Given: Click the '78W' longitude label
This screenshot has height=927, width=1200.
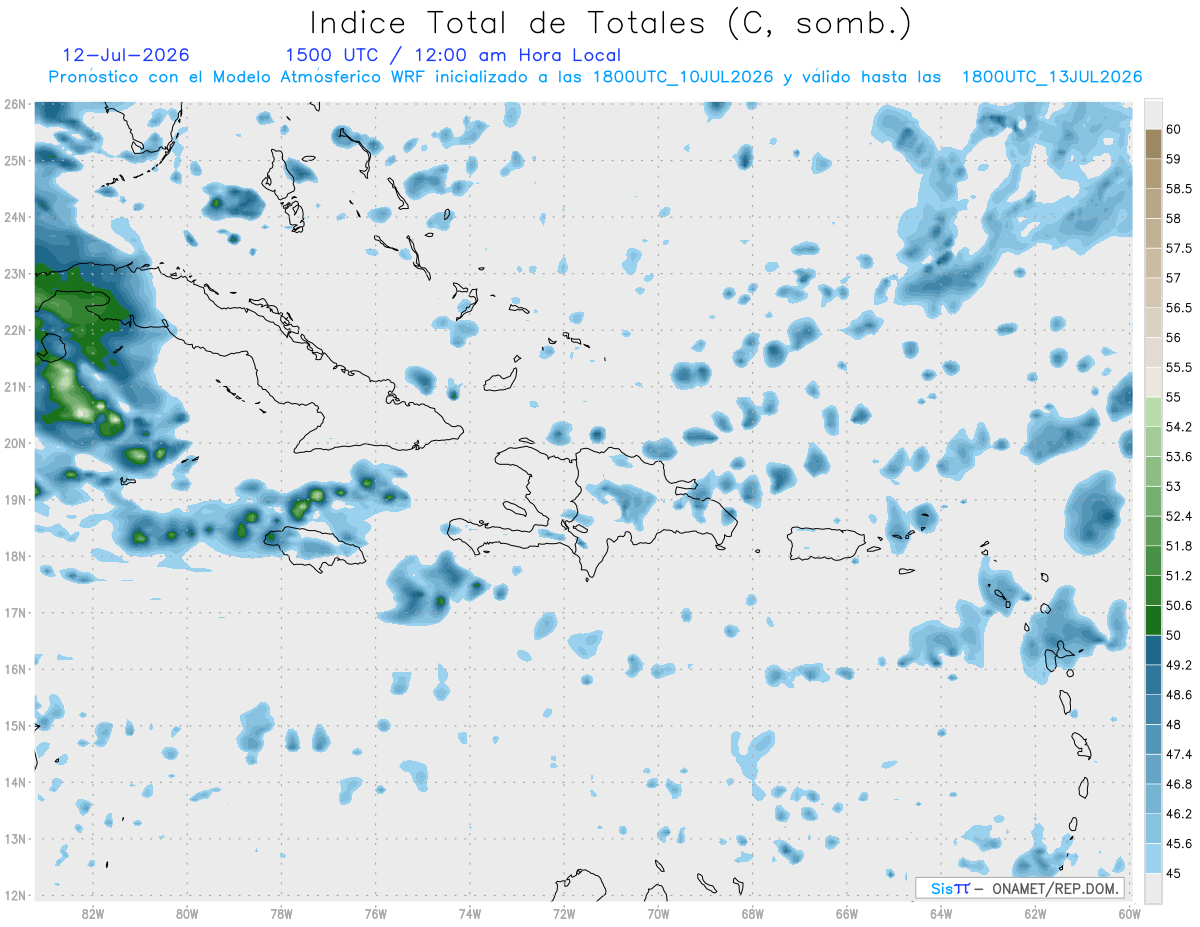Looking at the screenshot, I should pos(281,913).
